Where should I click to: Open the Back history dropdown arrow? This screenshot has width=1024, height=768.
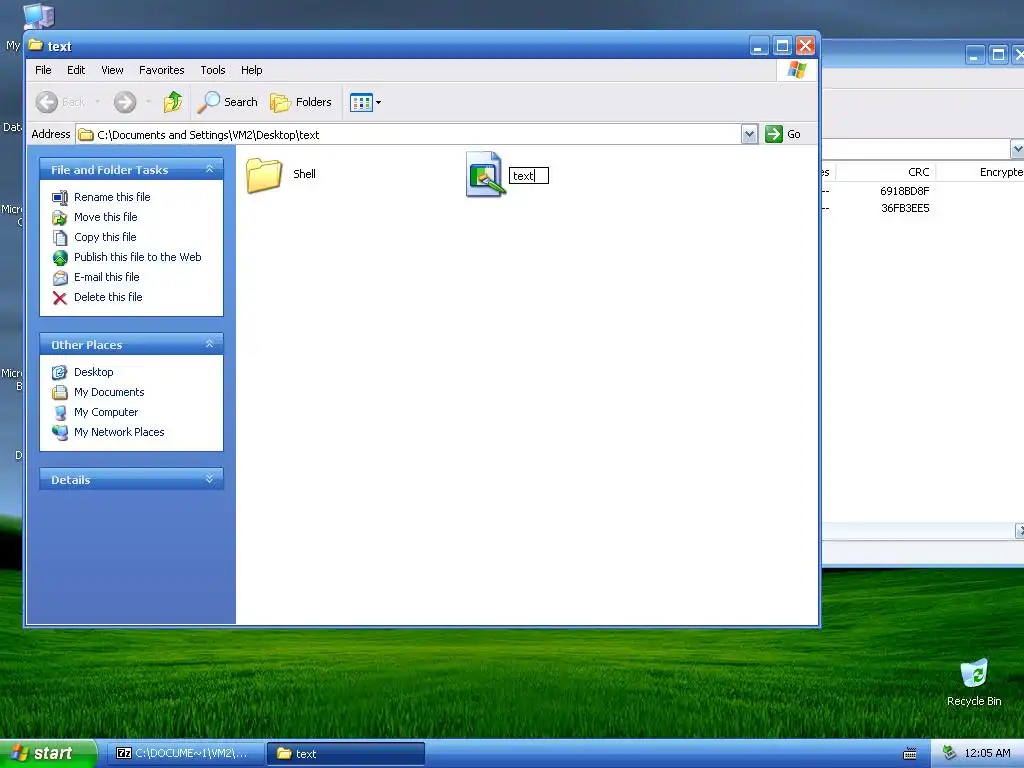tap(97, 102)
